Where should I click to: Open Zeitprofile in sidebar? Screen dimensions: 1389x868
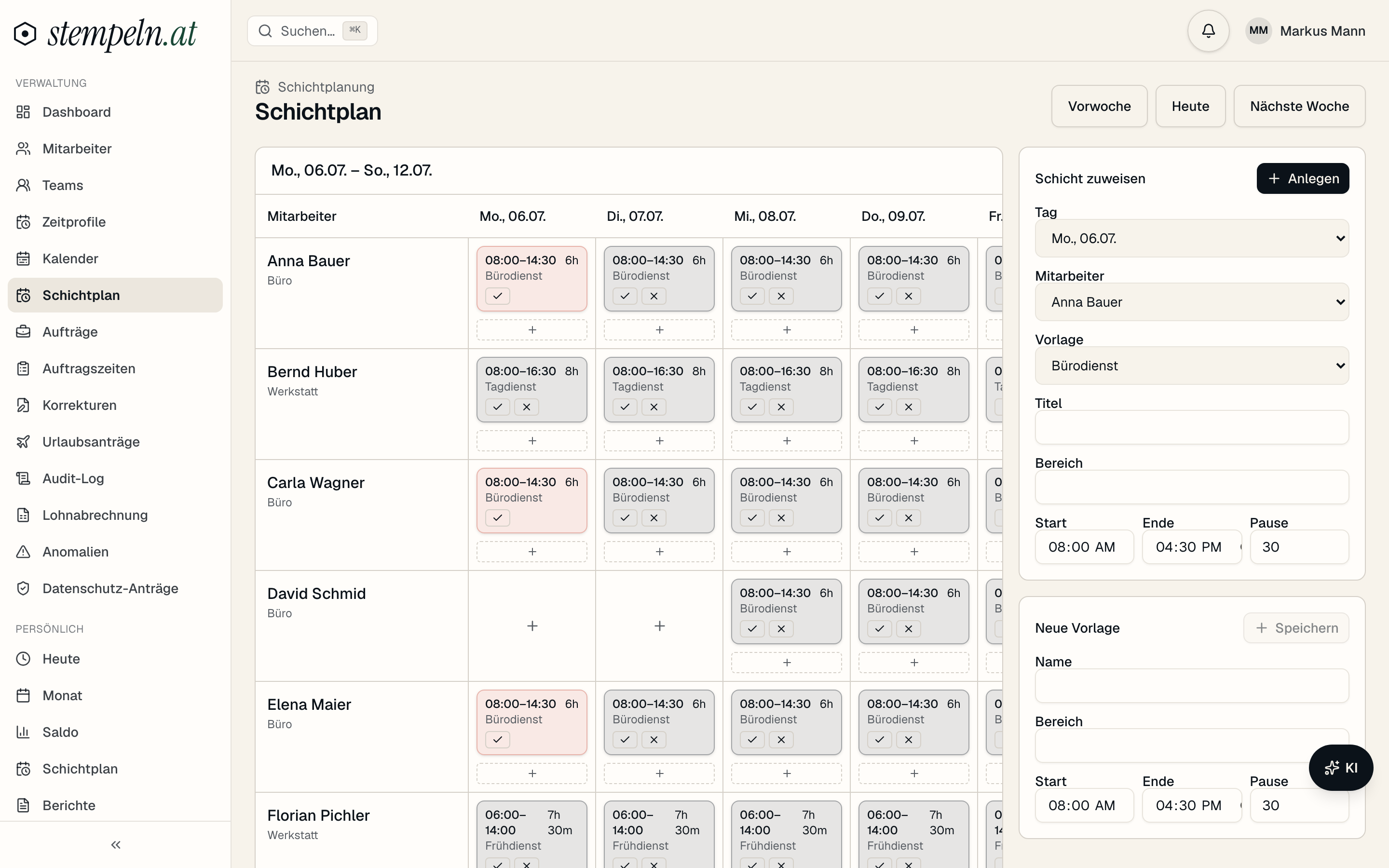(x=115, y=222)
